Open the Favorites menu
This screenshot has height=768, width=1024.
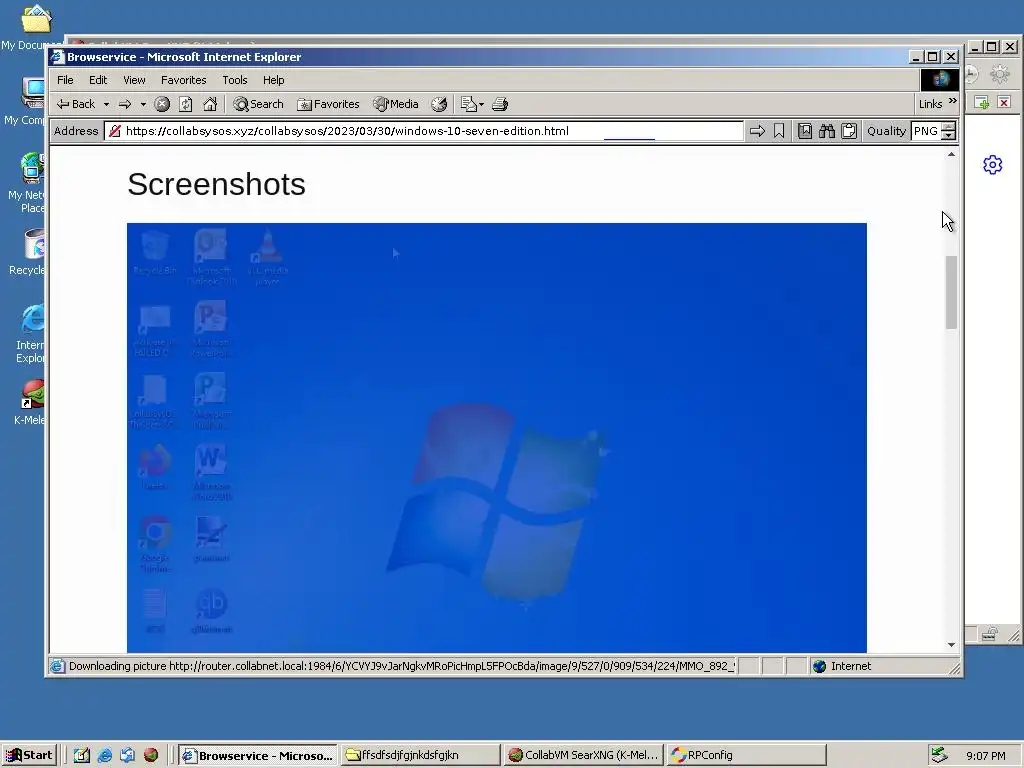pyautogui.click(x=184, y=80)
